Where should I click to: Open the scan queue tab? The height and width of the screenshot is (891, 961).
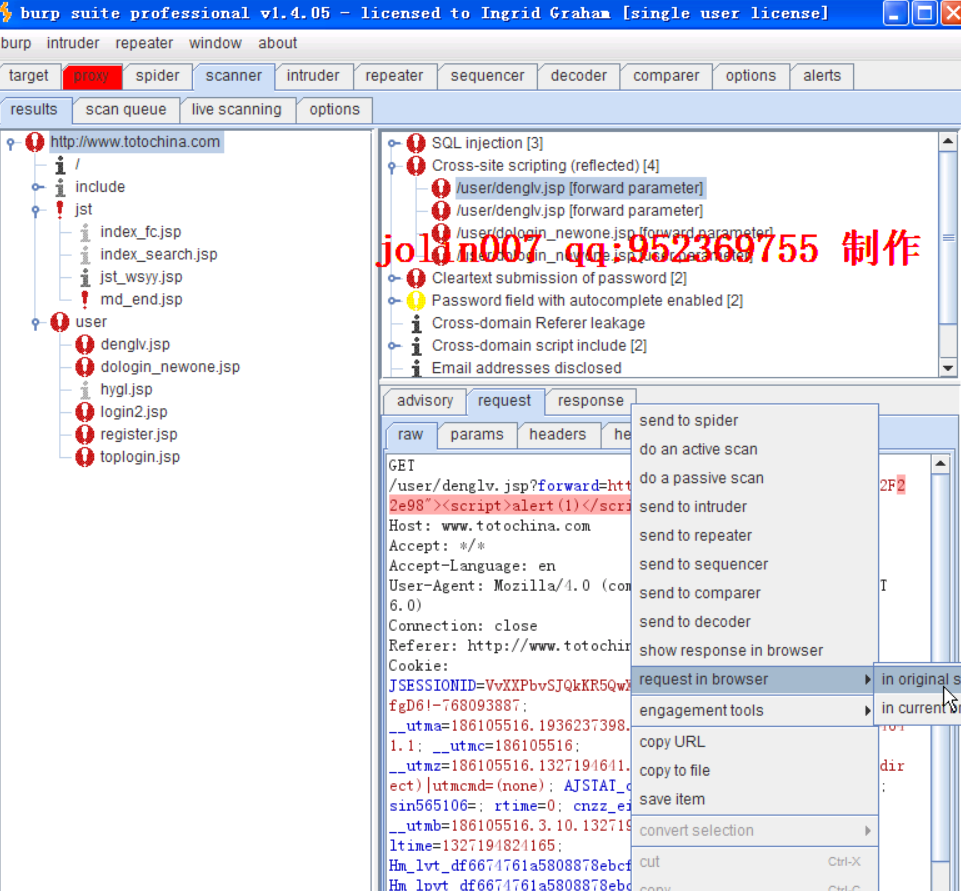coord(126,110)
